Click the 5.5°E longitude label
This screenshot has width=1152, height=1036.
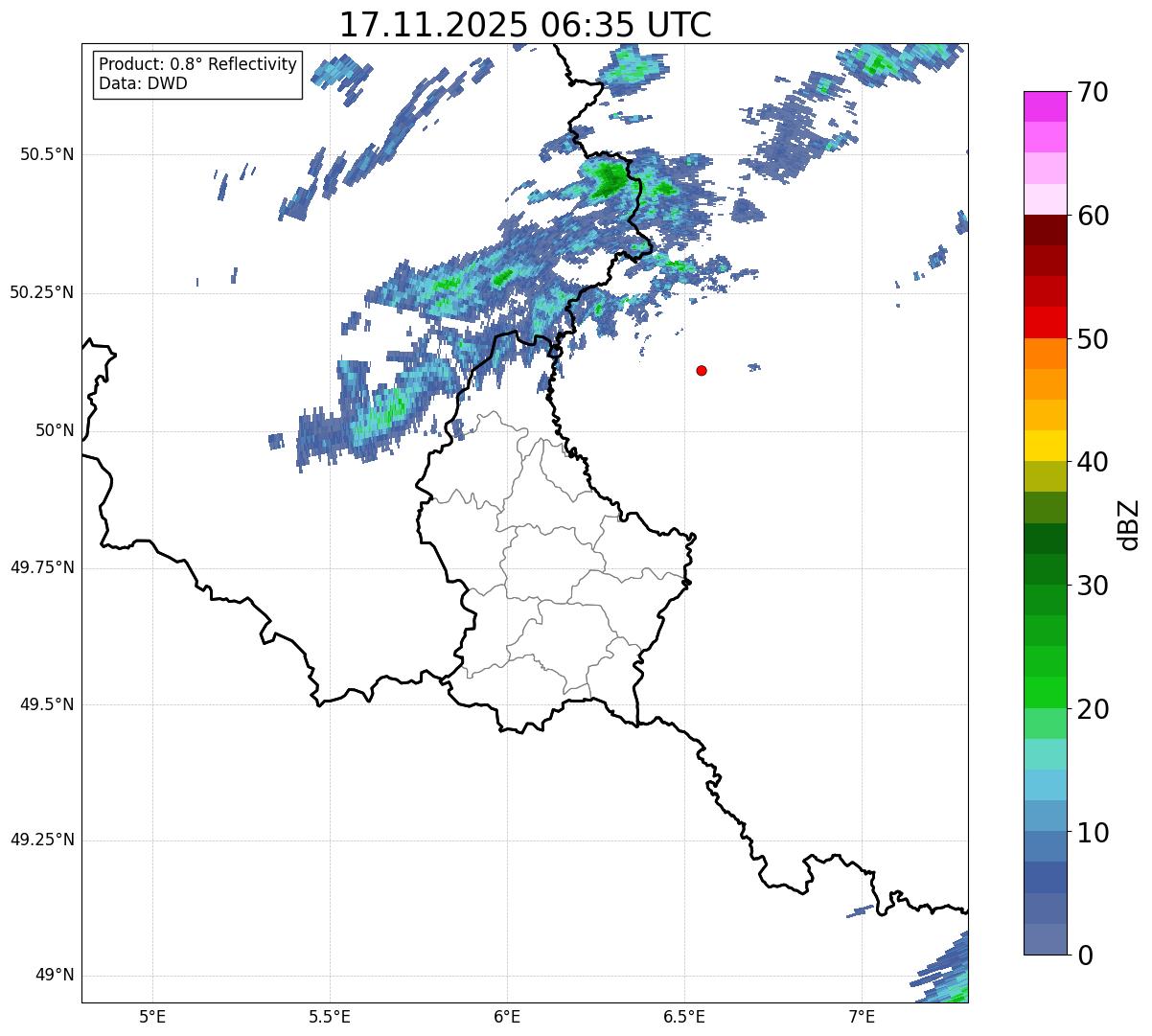(330, 1016)
